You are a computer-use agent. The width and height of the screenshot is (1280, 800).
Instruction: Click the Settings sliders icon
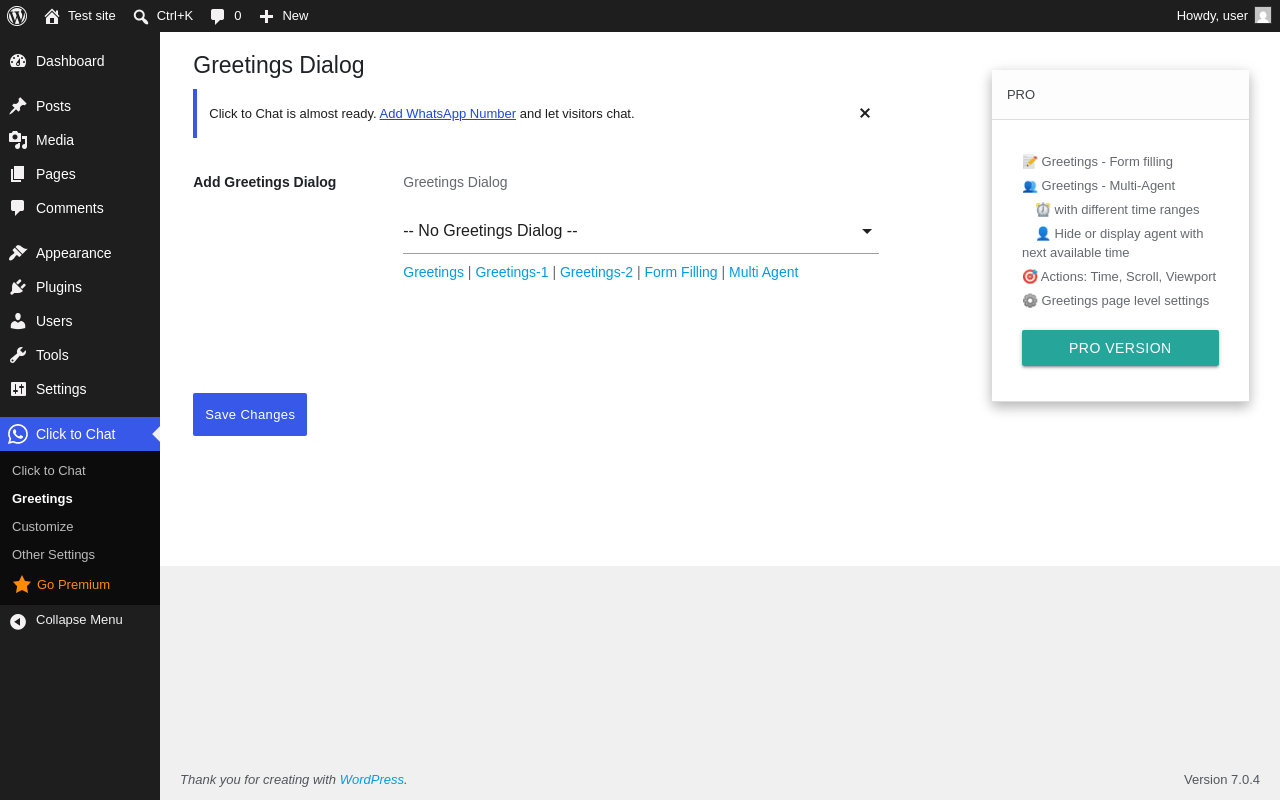[x=18, y=389]
